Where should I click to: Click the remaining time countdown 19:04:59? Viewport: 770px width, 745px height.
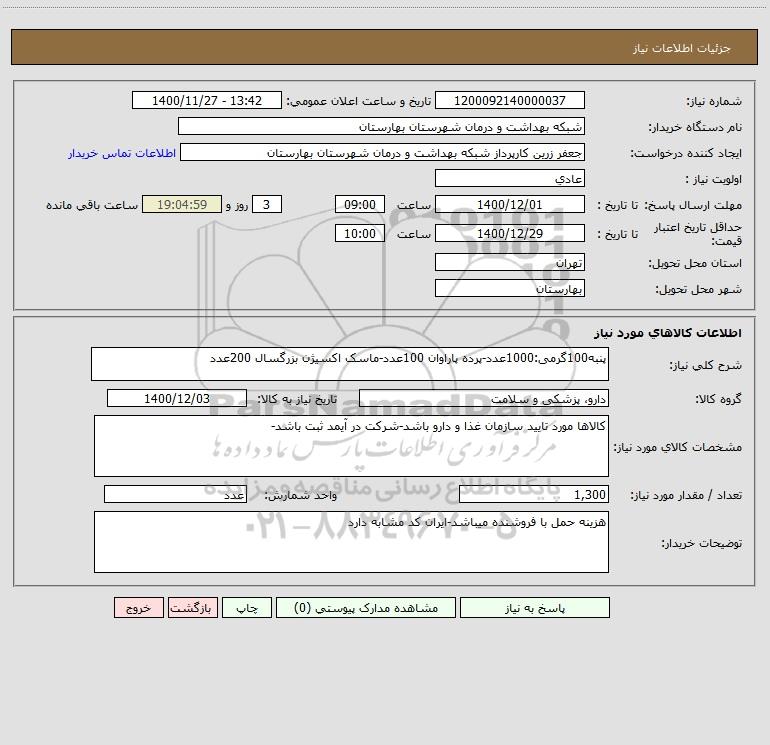182,205
